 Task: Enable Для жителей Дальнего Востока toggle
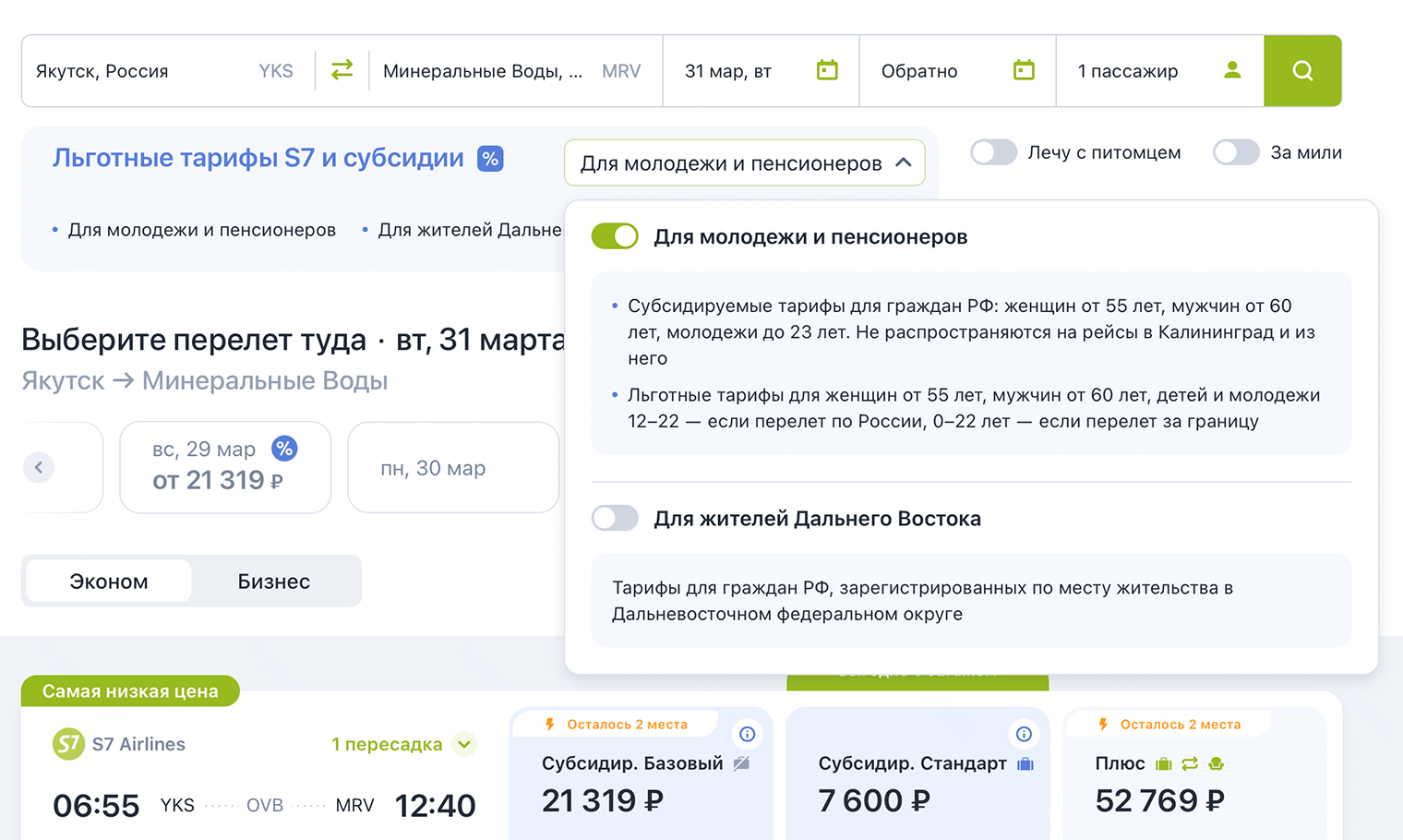[615, 518]
